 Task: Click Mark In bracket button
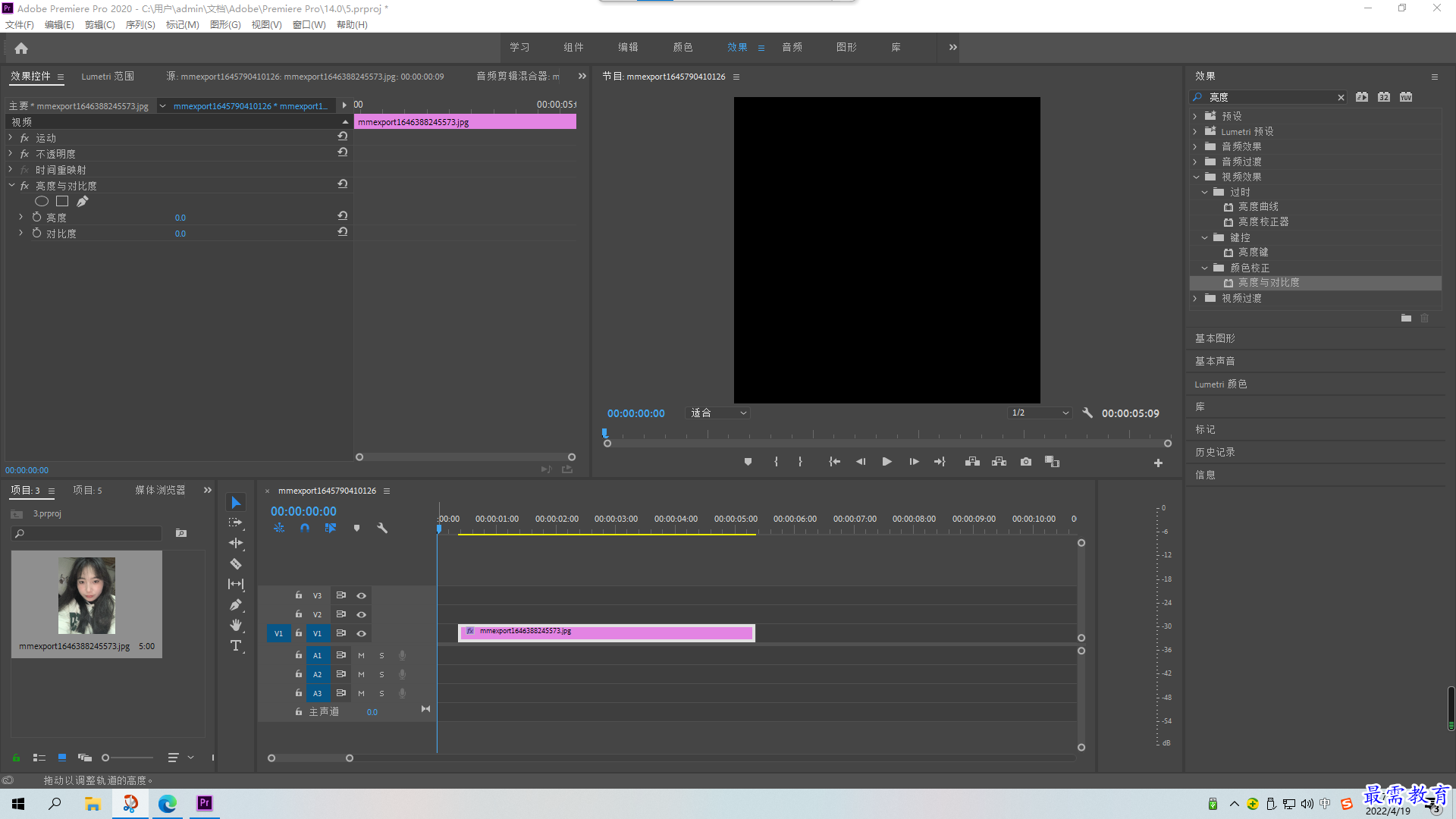(x=776, y=462)
